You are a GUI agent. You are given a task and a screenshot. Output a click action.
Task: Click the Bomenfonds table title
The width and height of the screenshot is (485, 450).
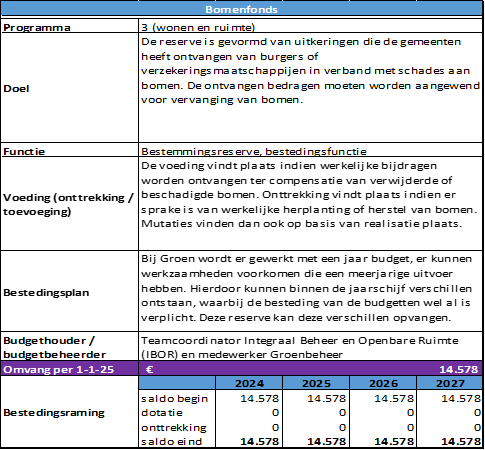(x=241, y=9)
